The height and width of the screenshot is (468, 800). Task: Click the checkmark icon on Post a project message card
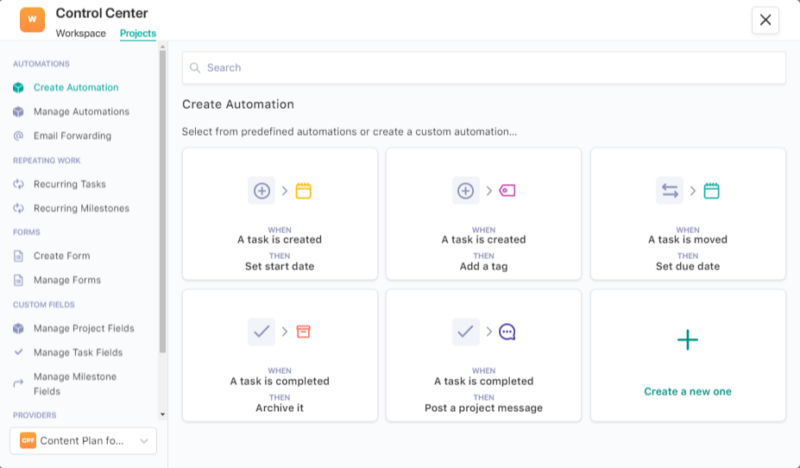pos(465,332)
